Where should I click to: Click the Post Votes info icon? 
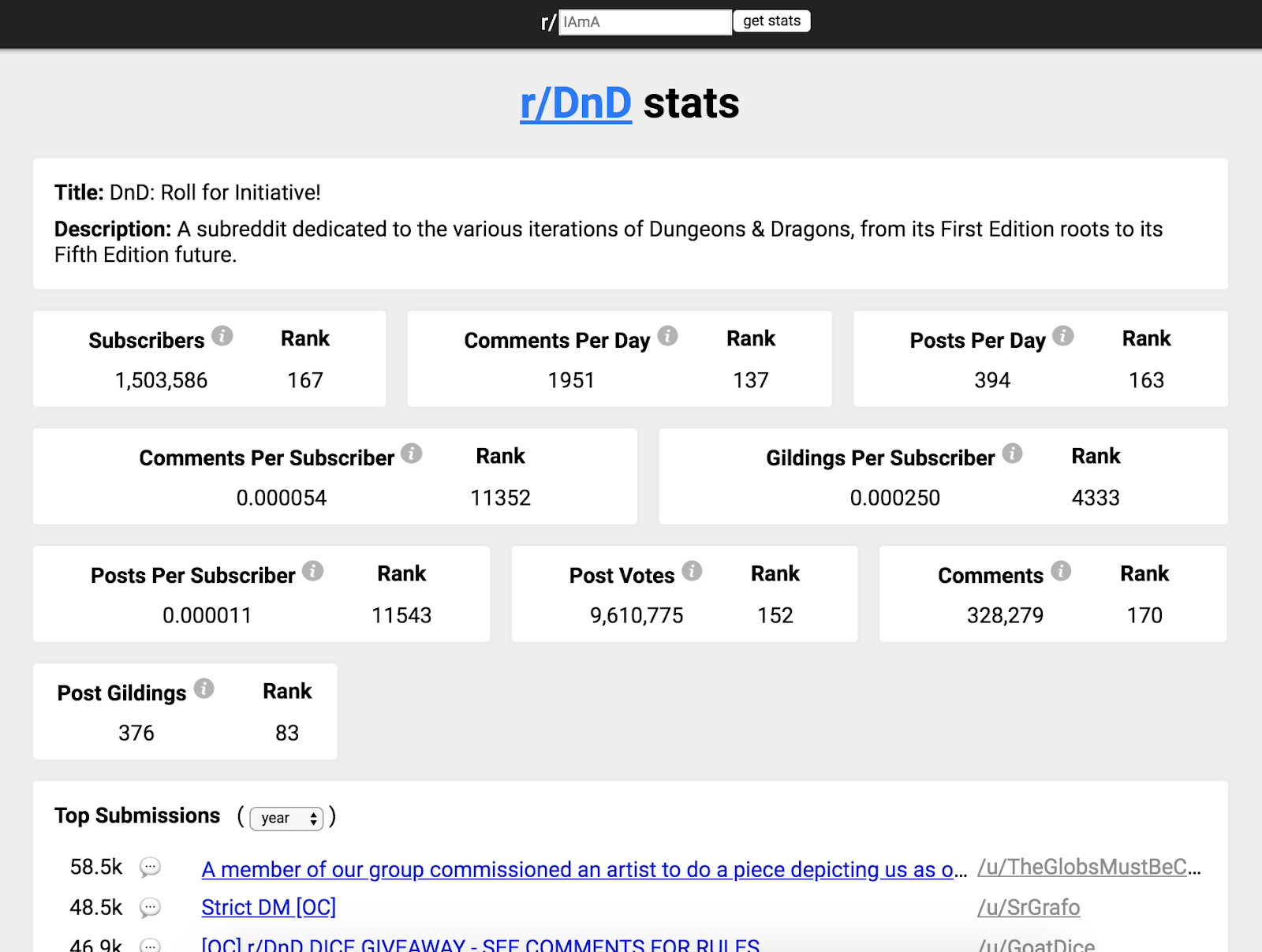[693, 571]
